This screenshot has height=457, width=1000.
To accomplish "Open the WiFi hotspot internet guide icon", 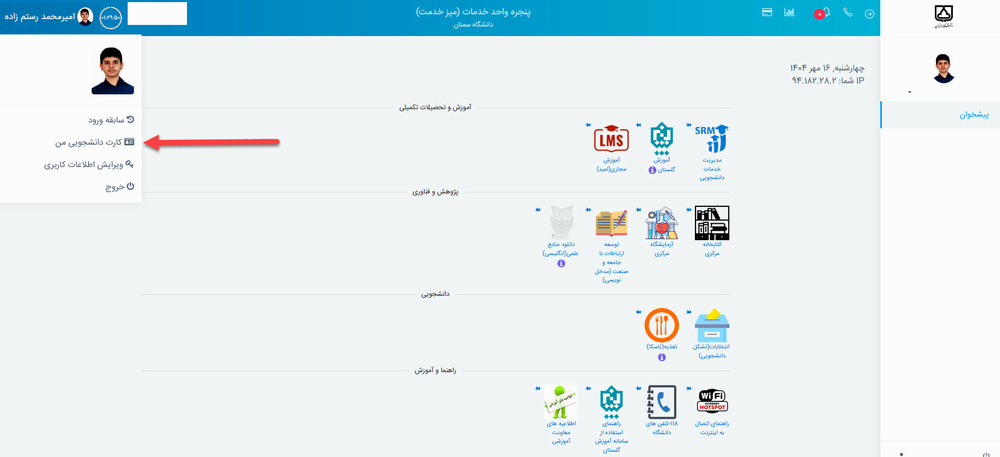I will [x=712, y=403].
